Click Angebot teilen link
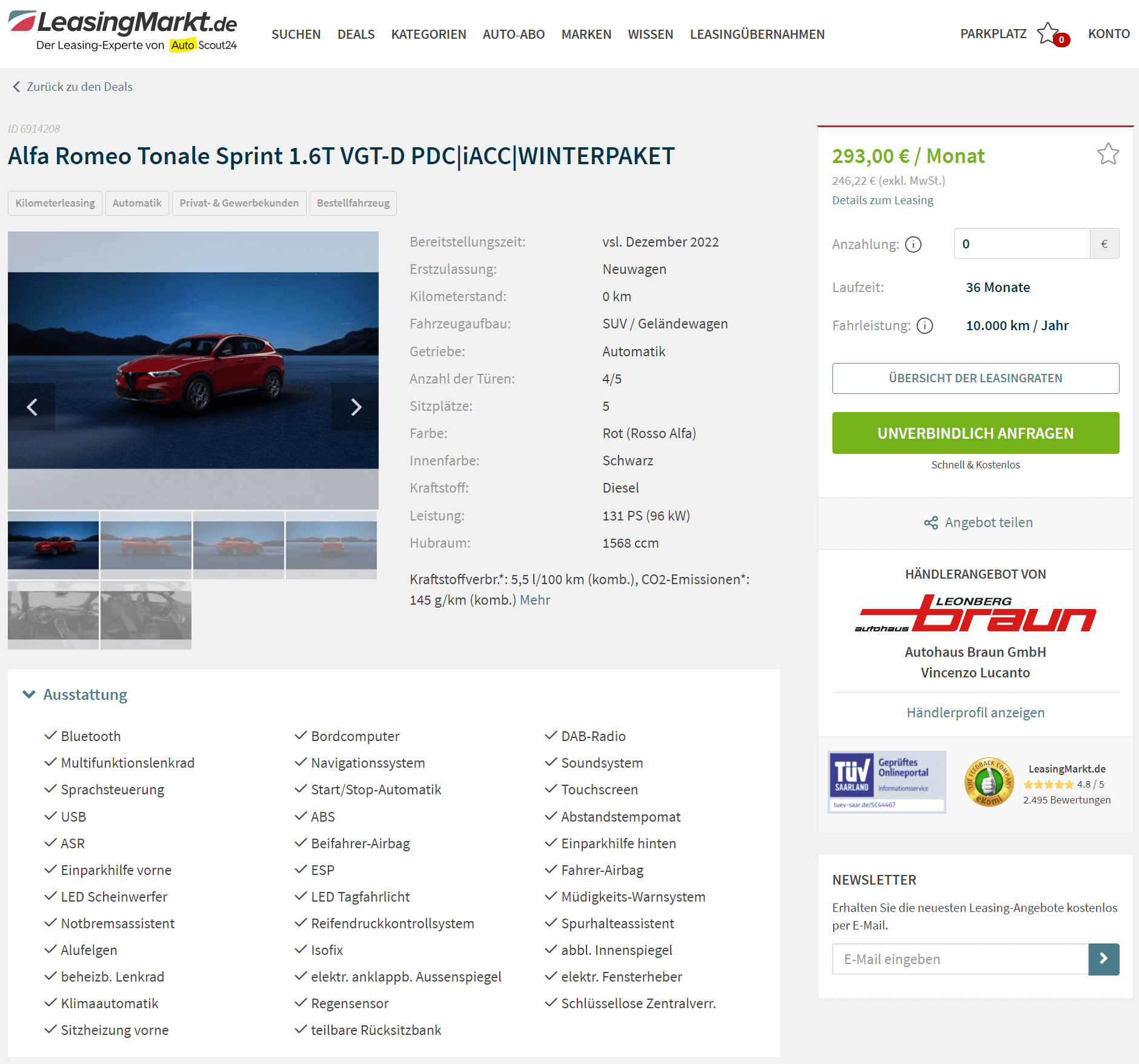Image resolution: width=1139 pixels, height=1064 pixels. tap(989, 522)
